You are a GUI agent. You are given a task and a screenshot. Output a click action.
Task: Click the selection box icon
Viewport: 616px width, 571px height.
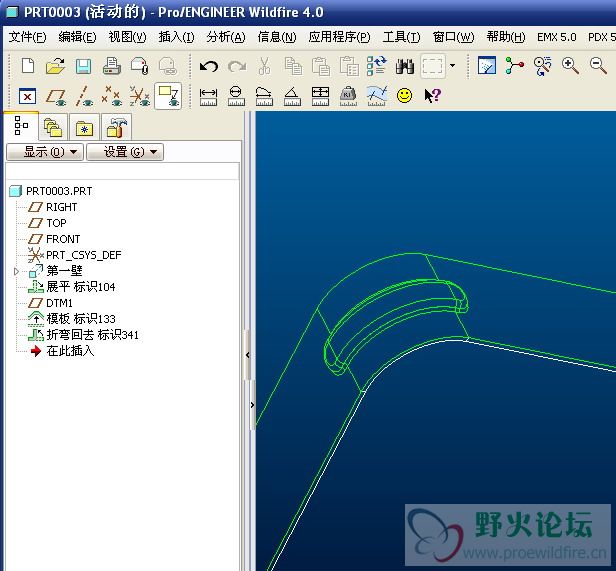click(x=433, y=66)
